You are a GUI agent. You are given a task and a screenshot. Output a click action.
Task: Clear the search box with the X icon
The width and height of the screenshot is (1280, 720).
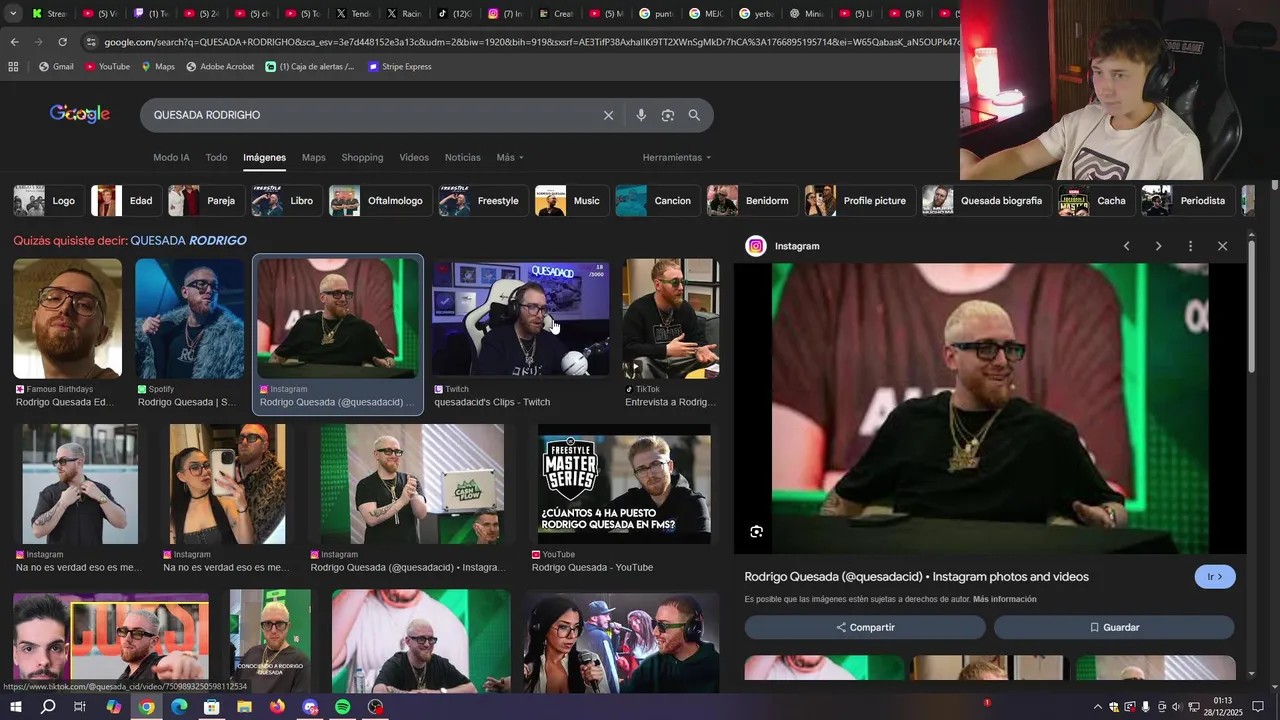(608, 115)
